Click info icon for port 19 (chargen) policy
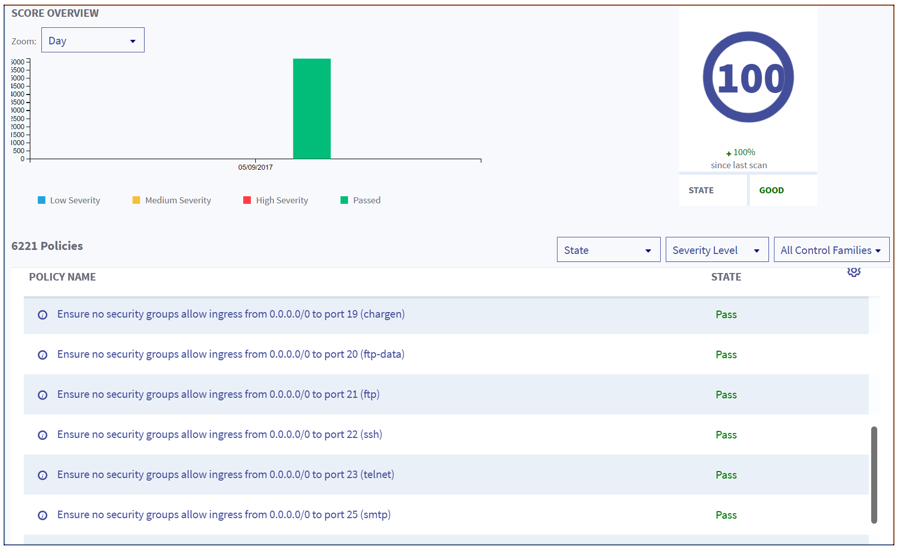Screen dimensions: 908x558 point(42,315)
